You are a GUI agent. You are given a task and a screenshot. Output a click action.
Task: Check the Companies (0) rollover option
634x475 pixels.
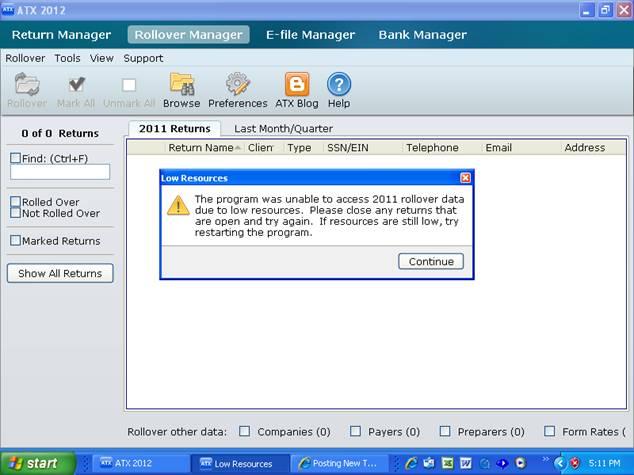[244, 431]
